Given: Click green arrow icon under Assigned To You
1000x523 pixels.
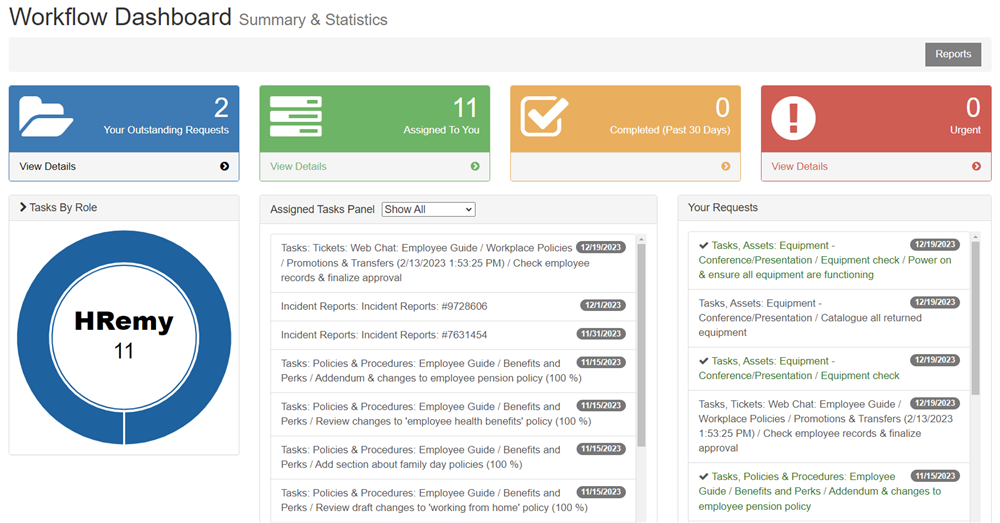Looking at the screenshot, I should (x=475, y=167).
